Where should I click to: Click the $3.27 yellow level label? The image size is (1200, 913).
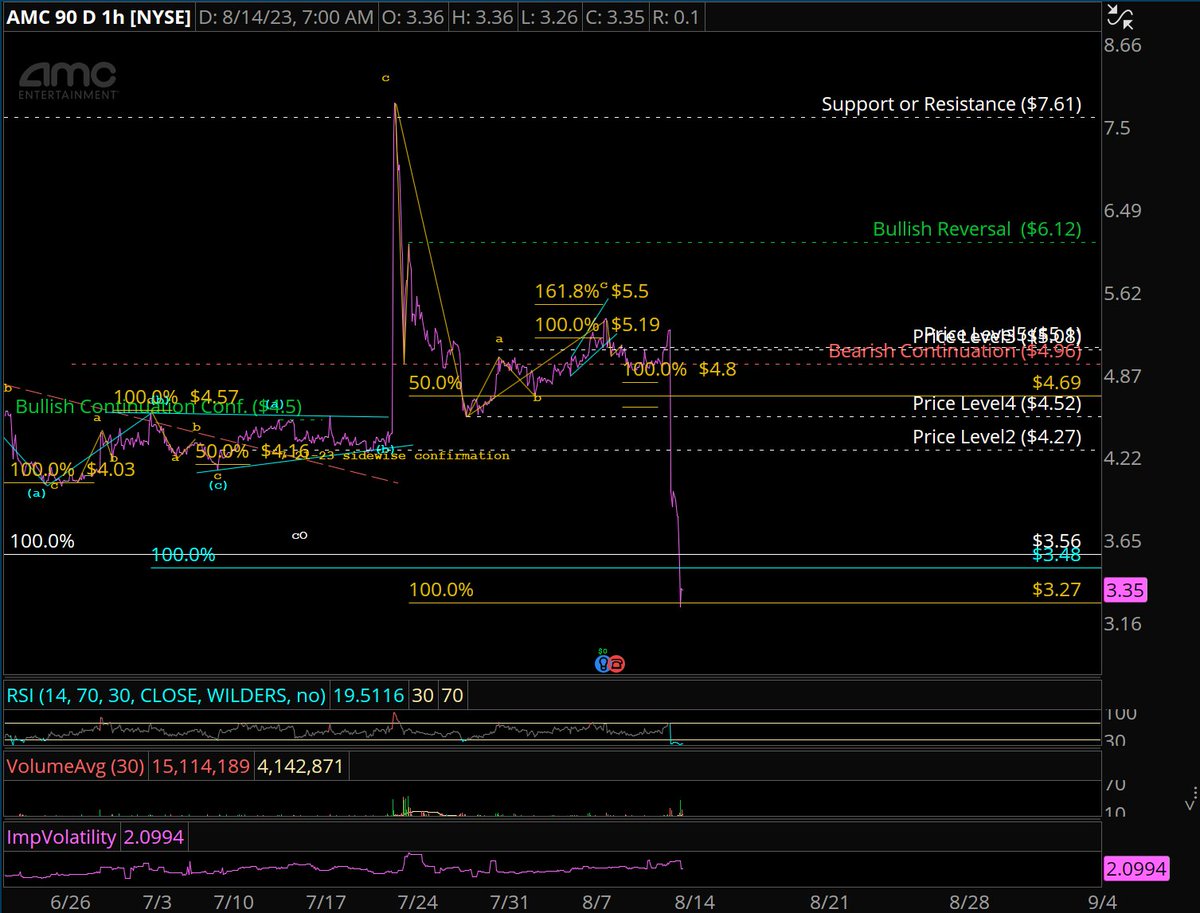click(1056, 590)
